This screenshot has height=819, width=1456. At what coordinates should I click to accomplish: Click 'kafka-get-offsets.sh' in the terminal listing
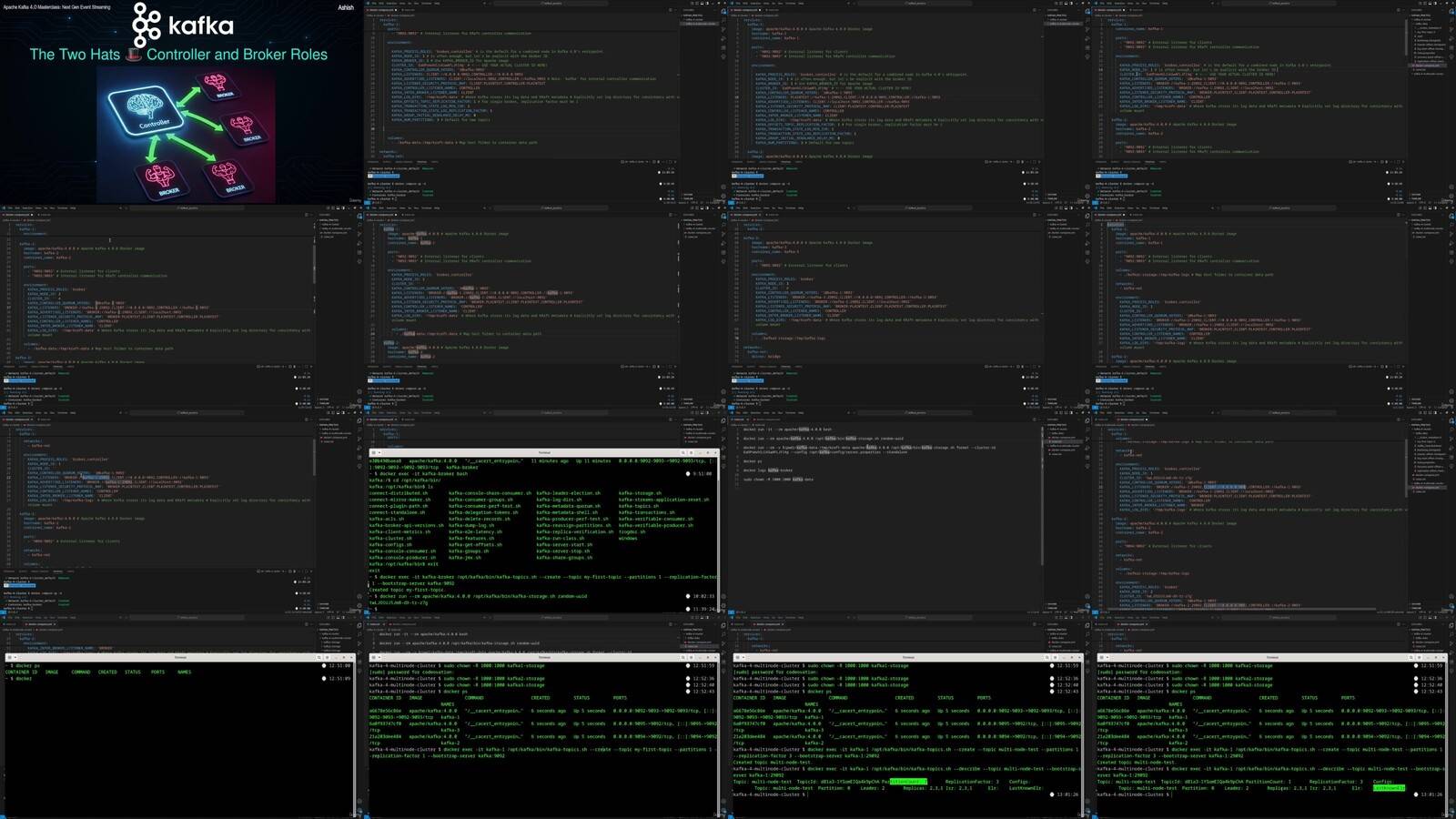click(475, 544)
